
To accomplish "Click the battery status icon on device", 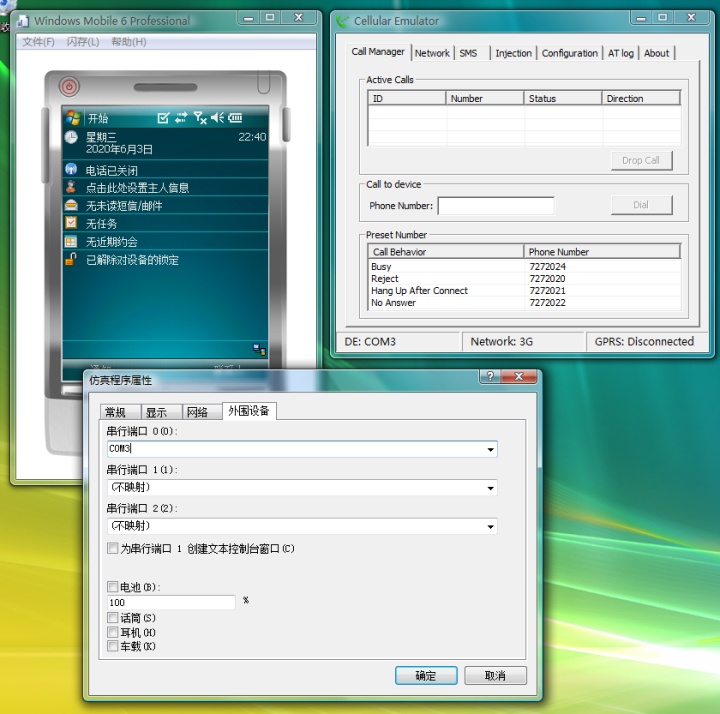I will [x=235, y=118].
